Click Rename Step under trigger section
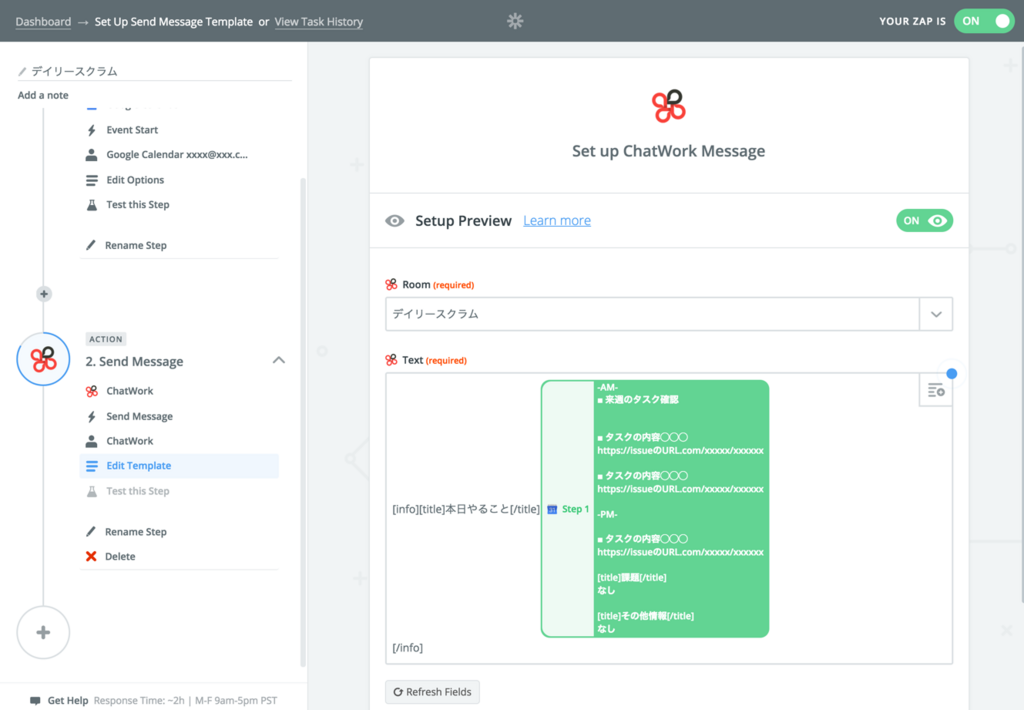 coord(136,246)
